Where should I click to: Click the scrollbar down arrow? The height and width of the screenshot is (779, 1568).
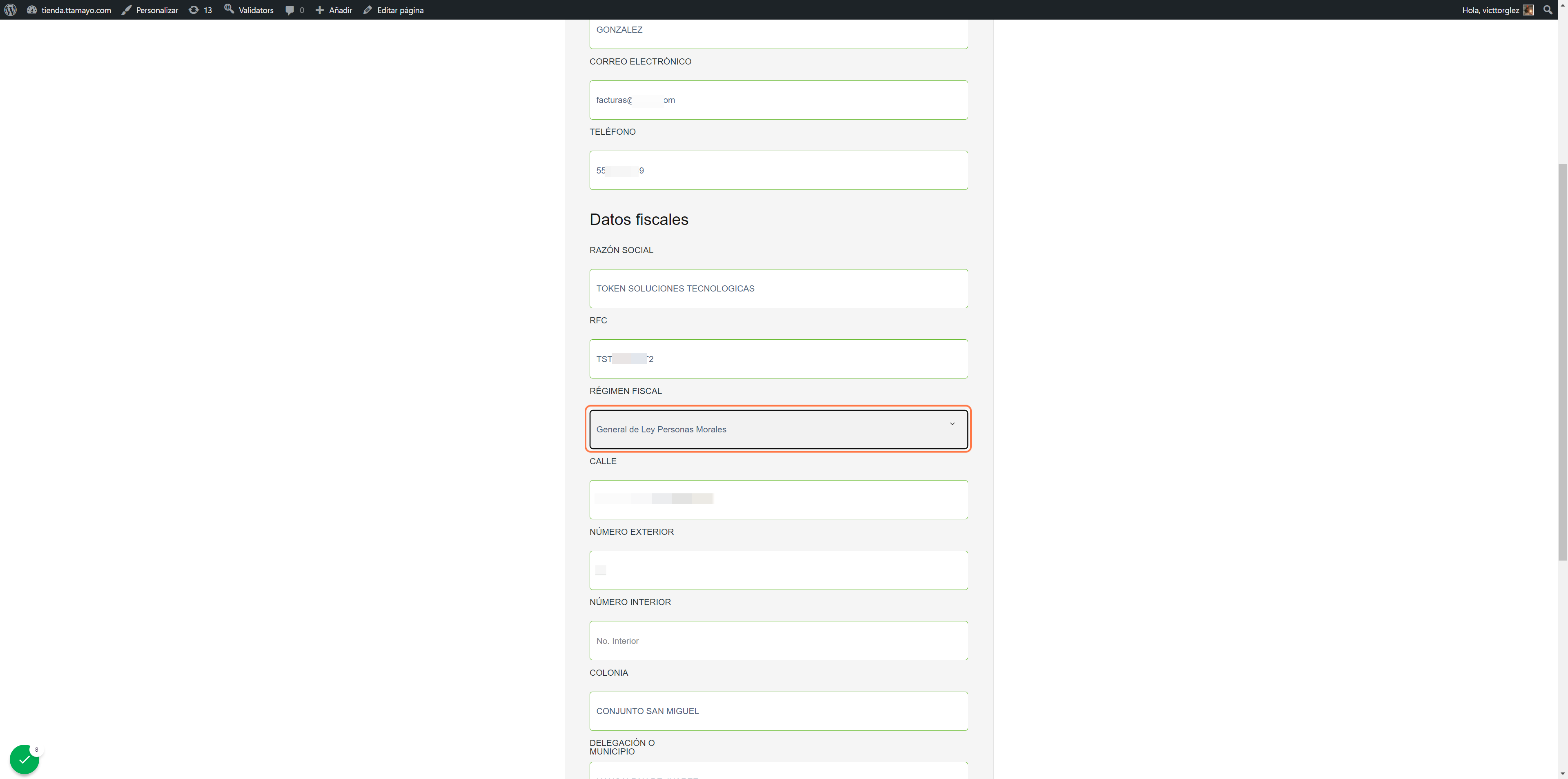(1563, 774)
